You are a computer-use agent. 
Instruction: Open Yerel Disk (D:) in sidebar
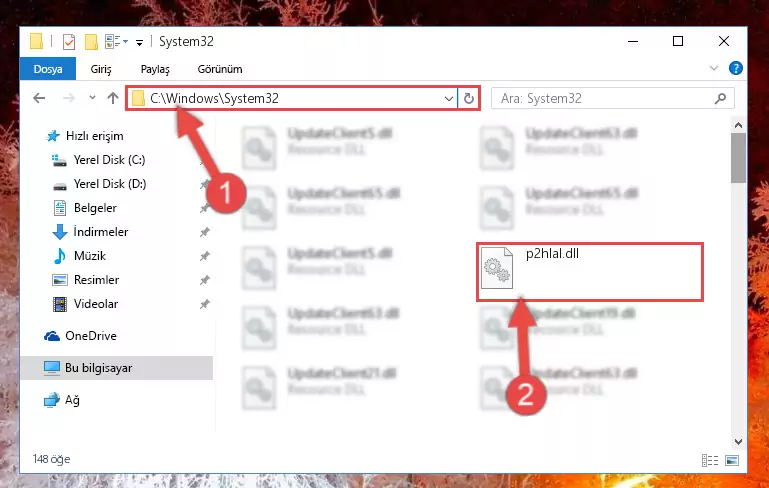point(110,184)
